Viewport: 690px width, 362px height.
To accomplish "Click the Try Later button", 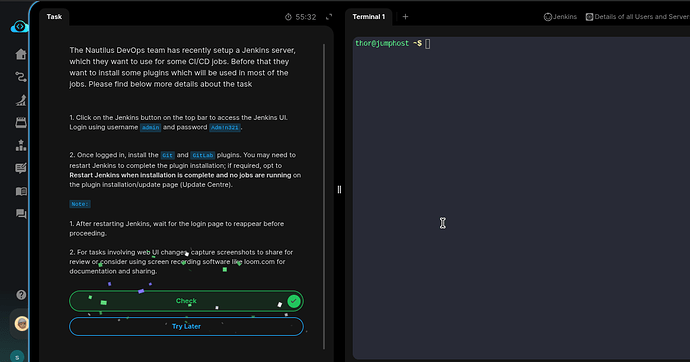I will [x=186, y=326].
